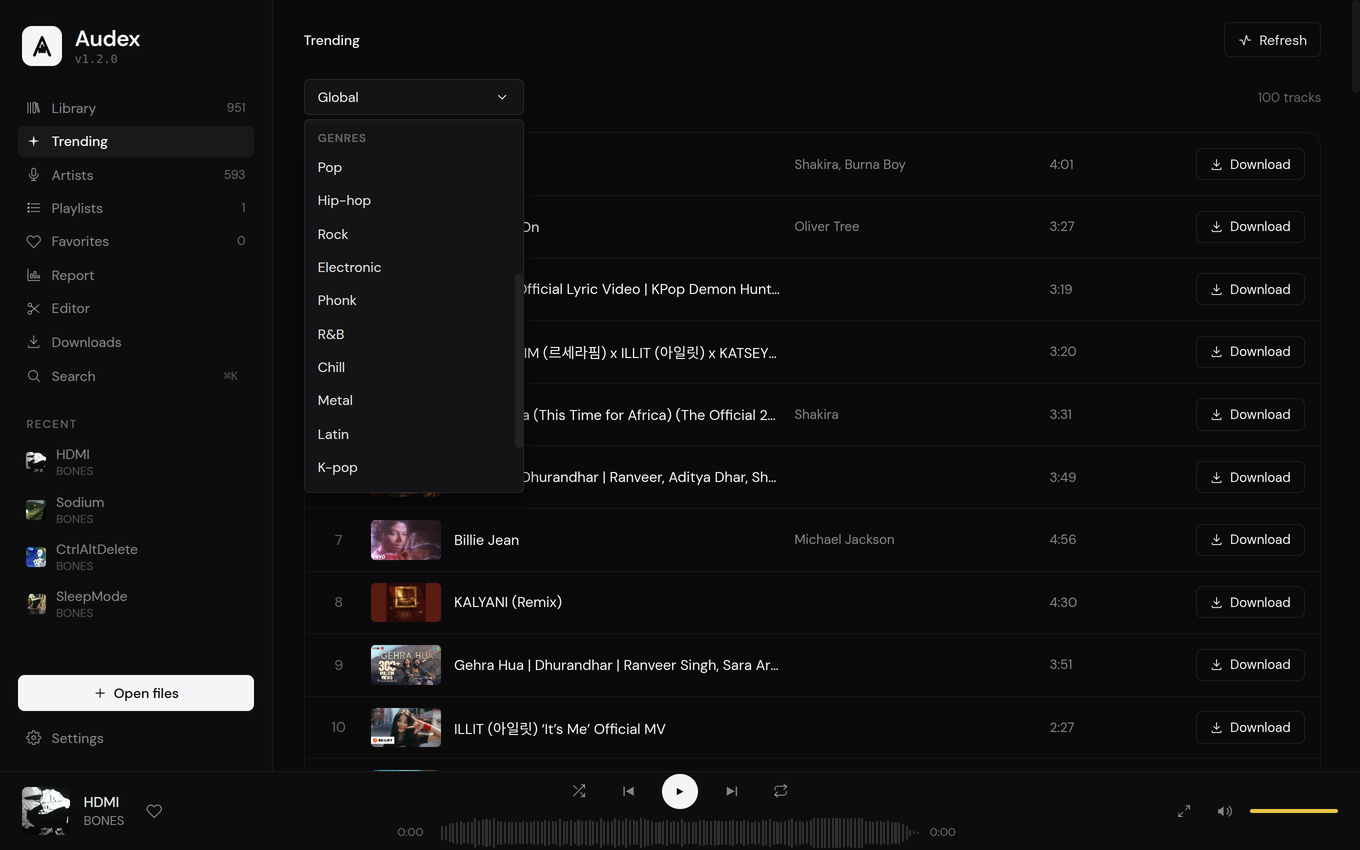Image resolution: width=1360 pixels, height=850 pixels.
Task: Open the Library sidebar icon
Action: [x=33, y=108]
